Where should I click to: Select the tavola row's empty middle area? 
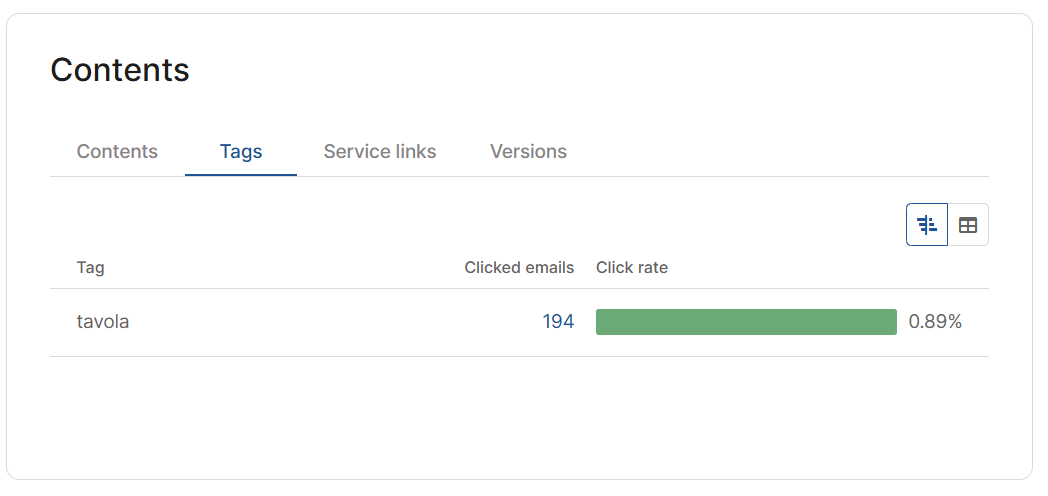click(x=334, y=322)
